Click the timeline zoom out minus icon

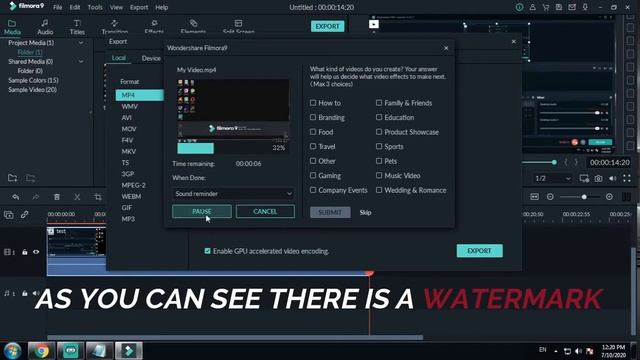pyautogui.click(x=550, y=197)
